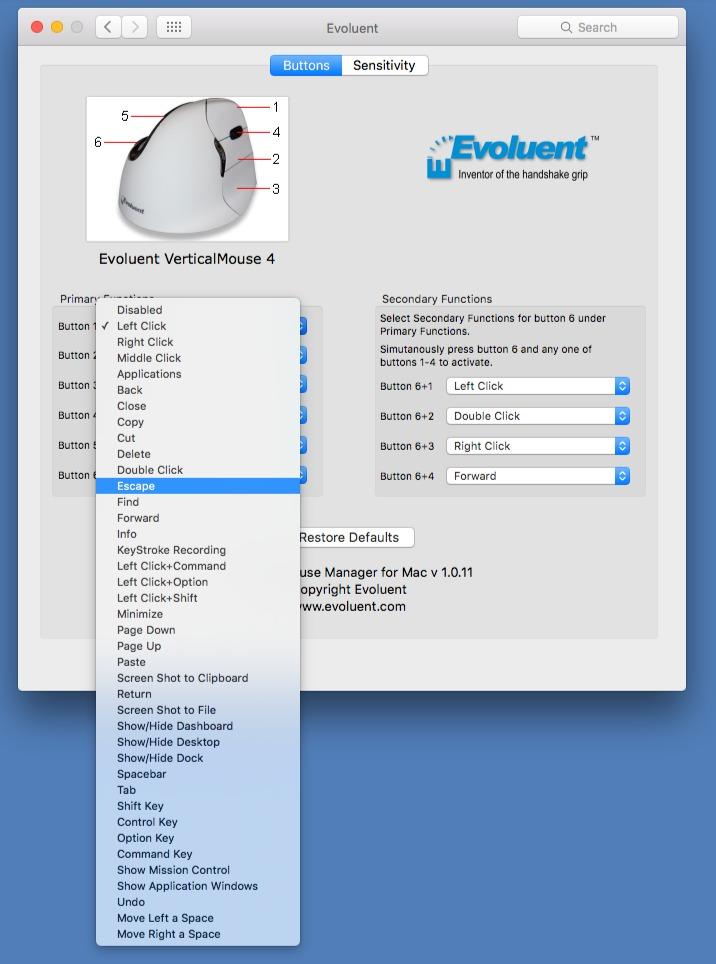Select the highlighted Escape option
The height and width of the screenshot is (964, 716).
(198, 486)
